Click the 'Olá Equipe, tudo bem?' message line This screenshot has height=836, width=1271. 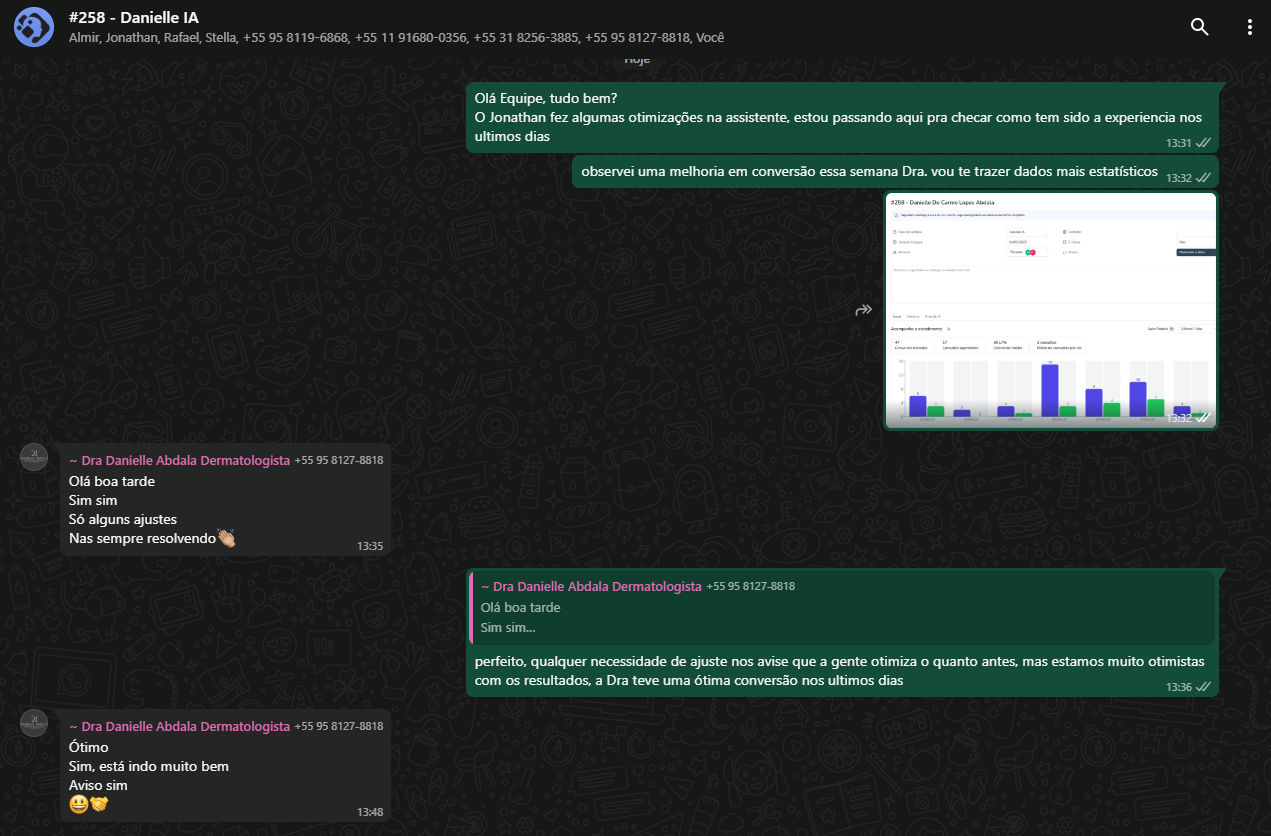coord(546,99)
